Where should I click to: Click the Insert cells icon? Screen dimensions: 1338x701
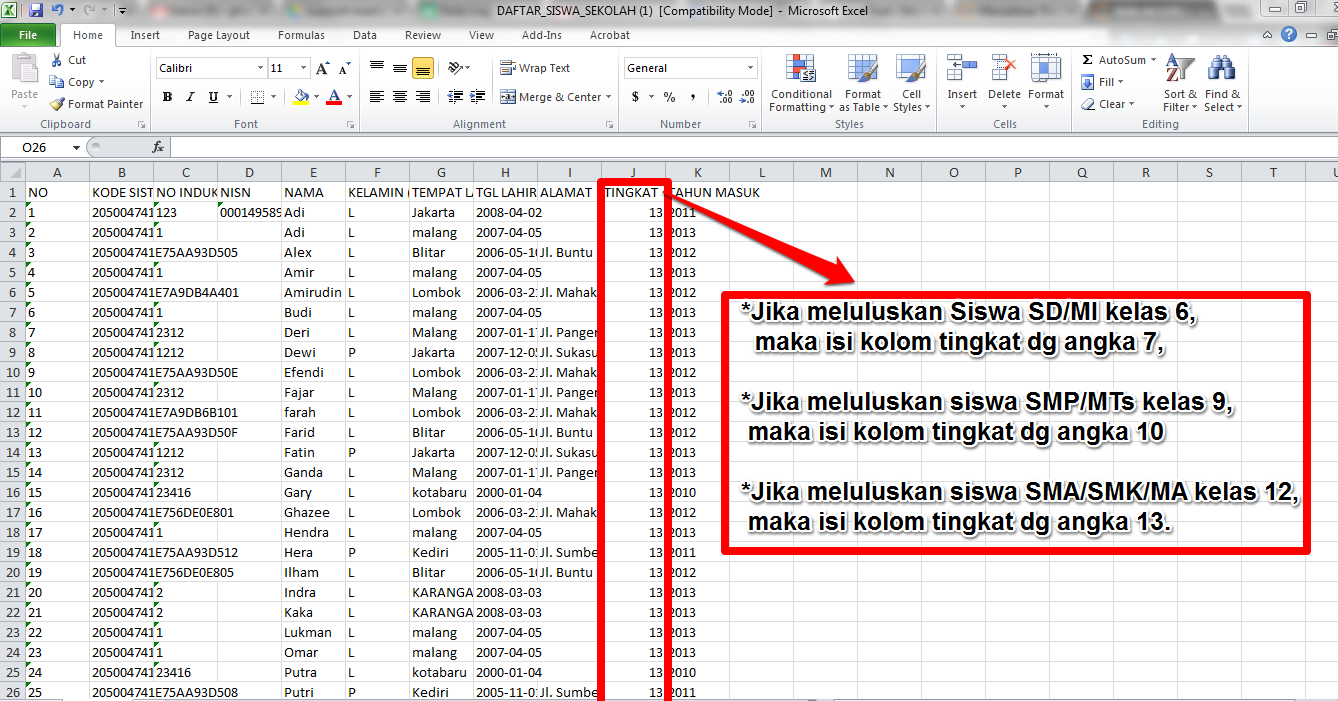click(x=962, y=70)
